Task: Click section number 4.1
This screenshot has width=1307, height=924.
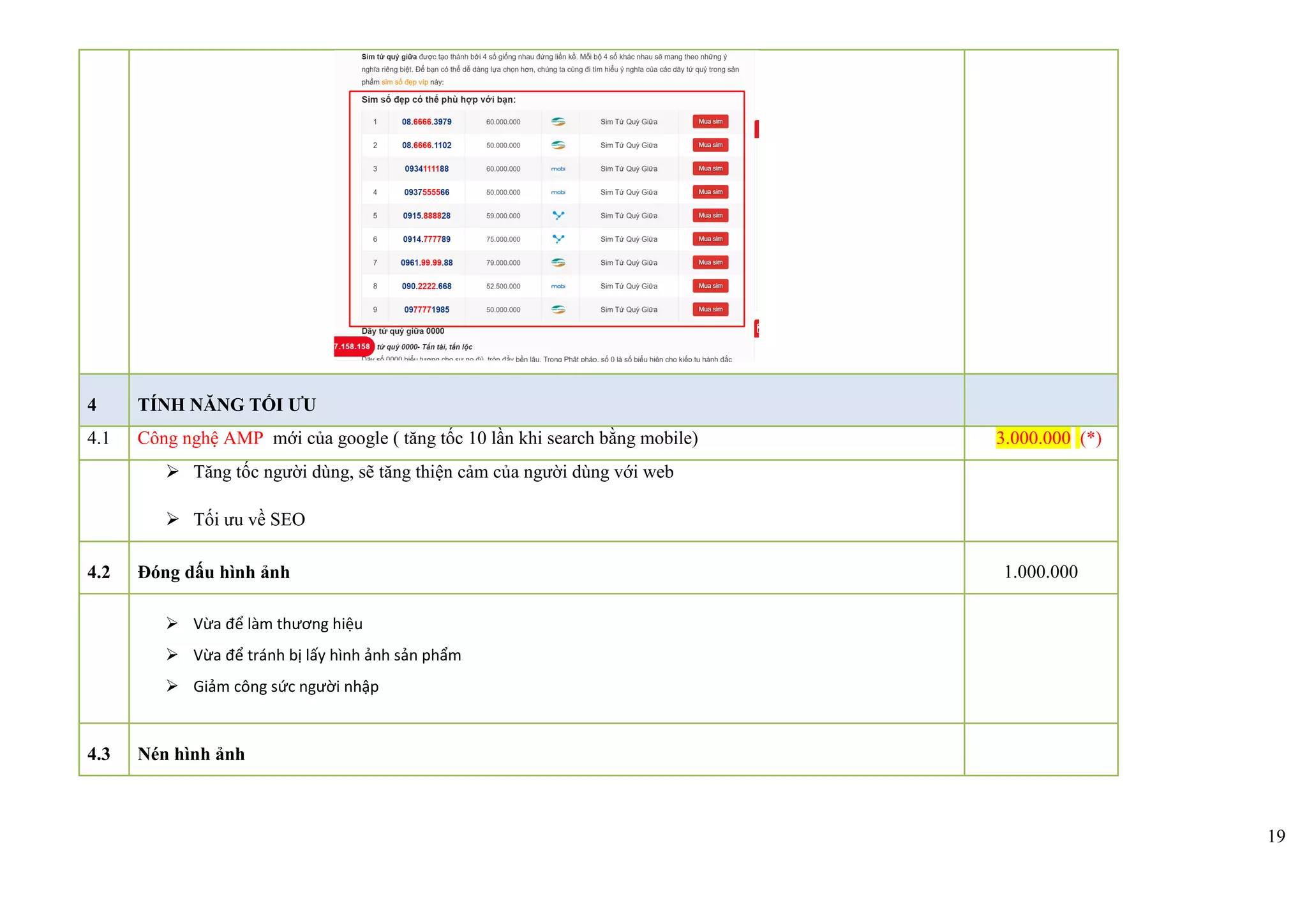Action: click(x=98, y=438)
